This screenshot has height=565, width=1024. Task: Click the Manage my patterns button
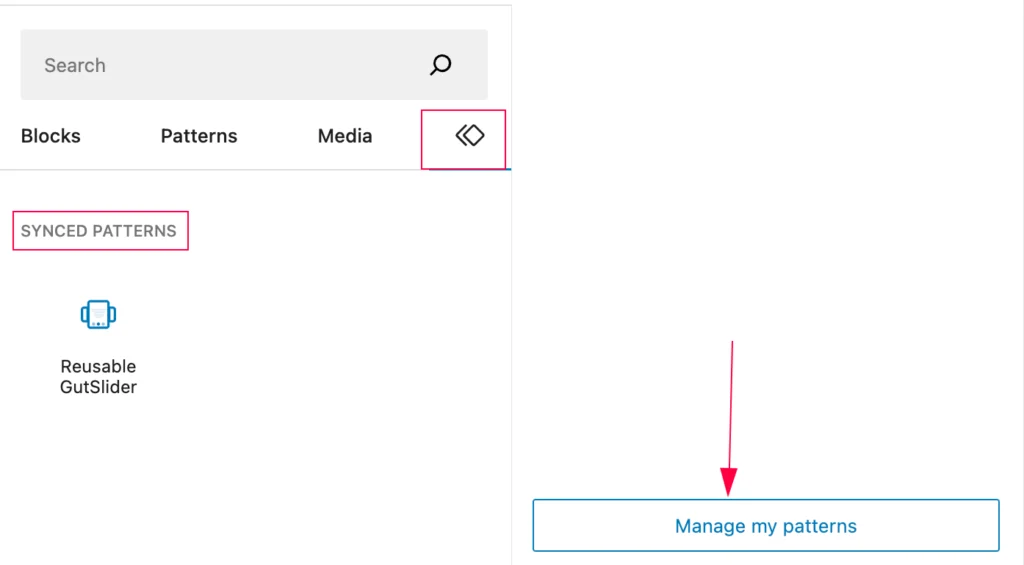(765, 526)
